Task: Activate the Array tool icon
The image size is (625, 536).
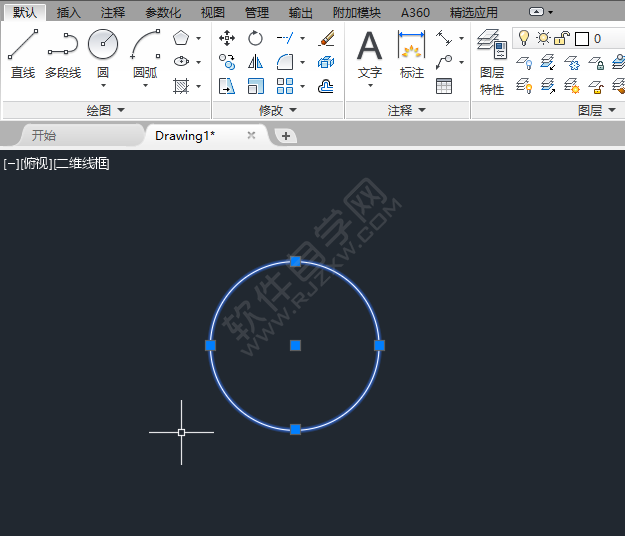Action: [x=285, y=86]
